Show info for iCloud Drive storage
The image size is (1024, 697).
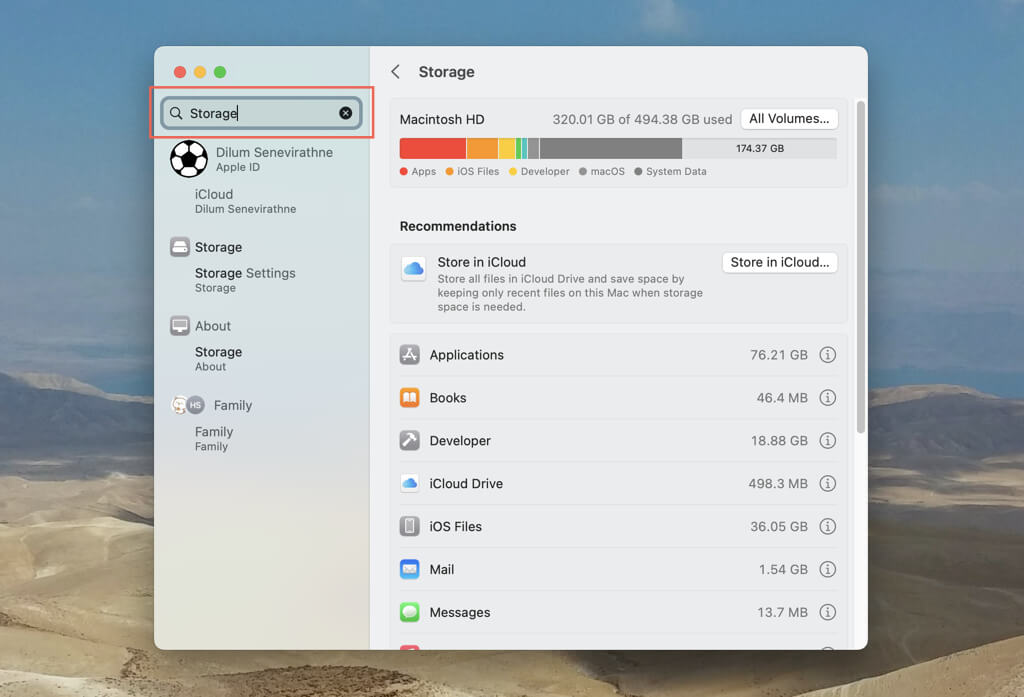(x=827, y=483)
